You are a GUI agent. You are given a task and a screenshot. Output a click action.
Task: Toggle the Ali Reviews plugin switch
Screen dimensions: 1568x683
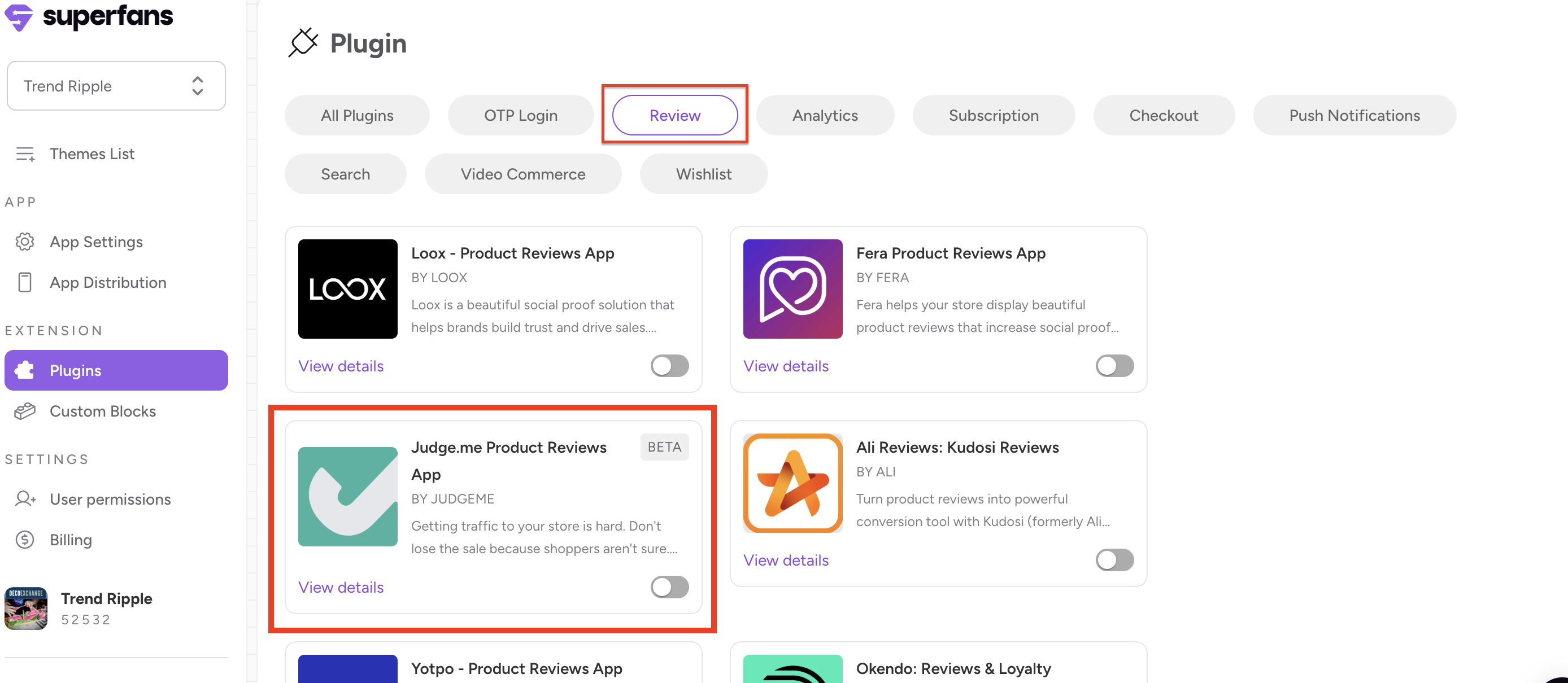[x=1114, y=559]
